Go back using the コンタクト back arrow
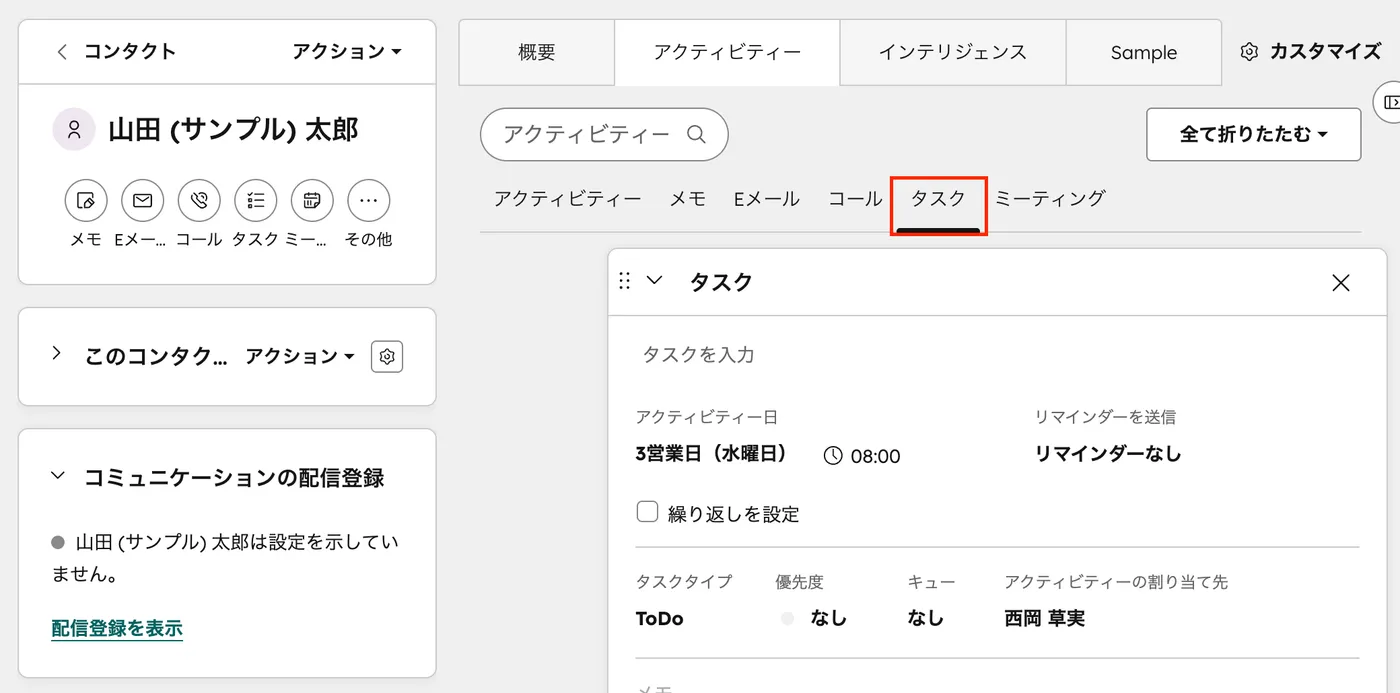 pyautogui.click(x=62, y=51)
